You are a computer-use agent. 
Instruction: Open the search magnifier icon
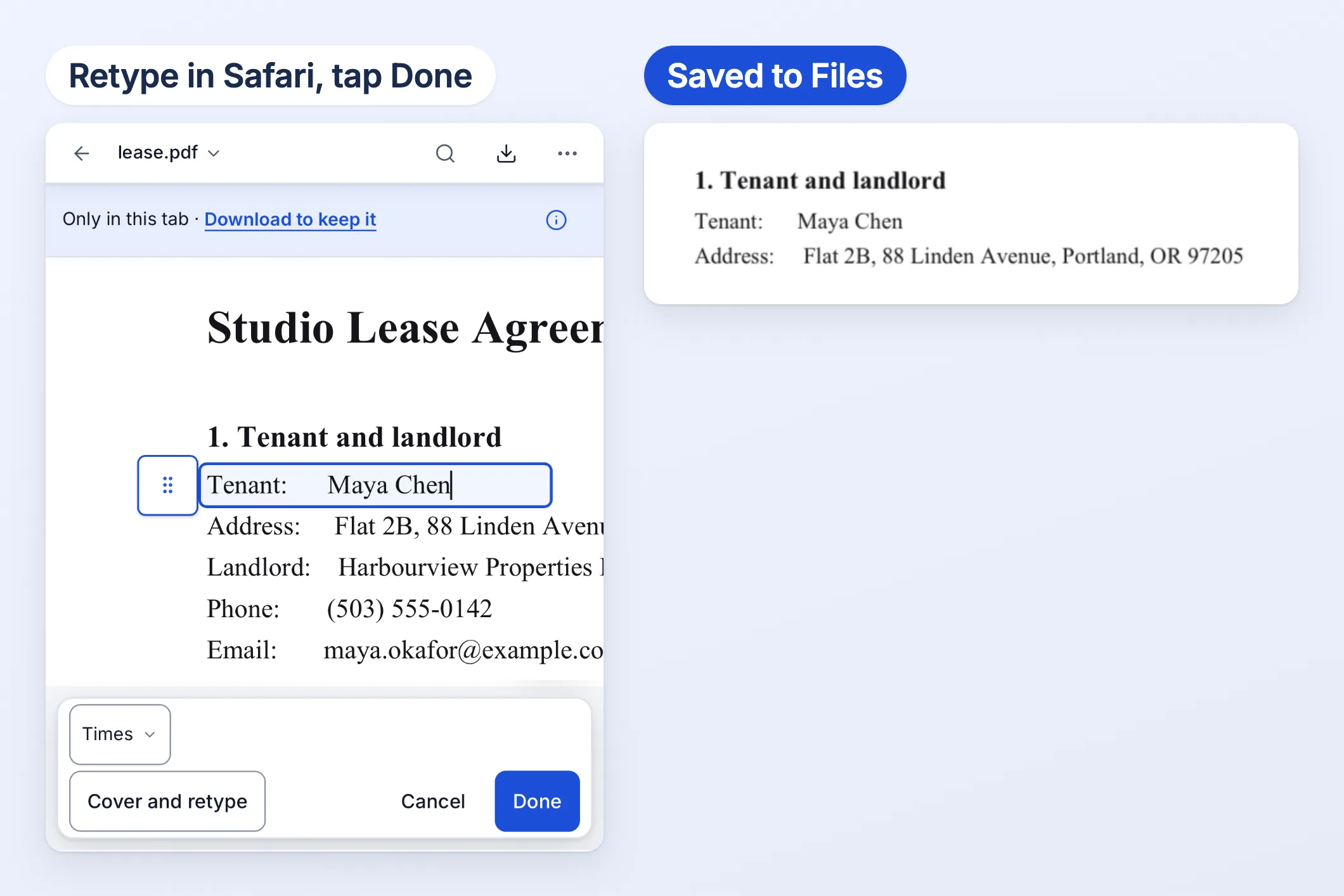445,153
